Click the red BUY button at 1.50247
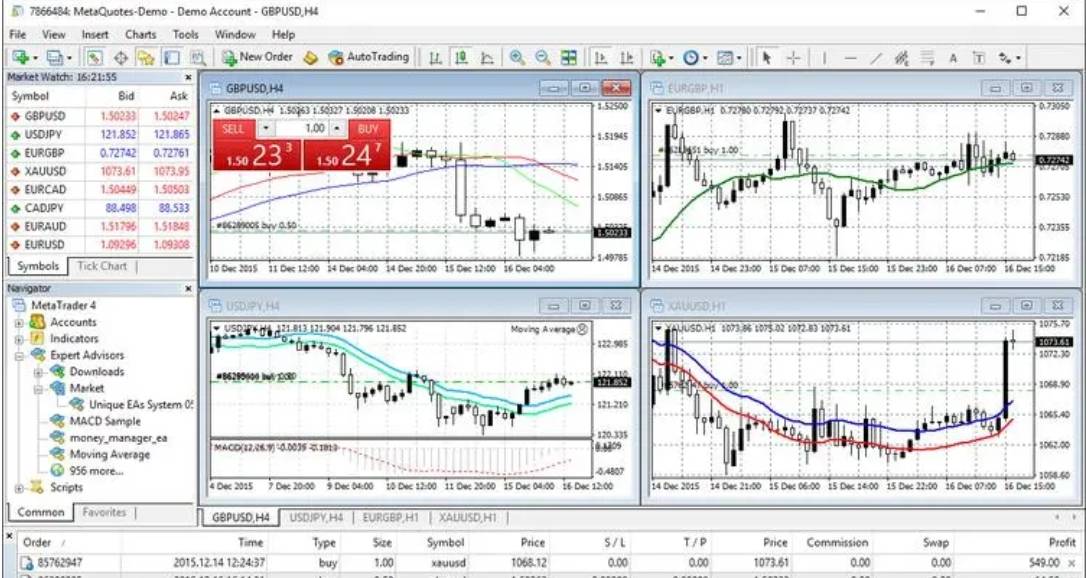 click(x=347, y=145)
